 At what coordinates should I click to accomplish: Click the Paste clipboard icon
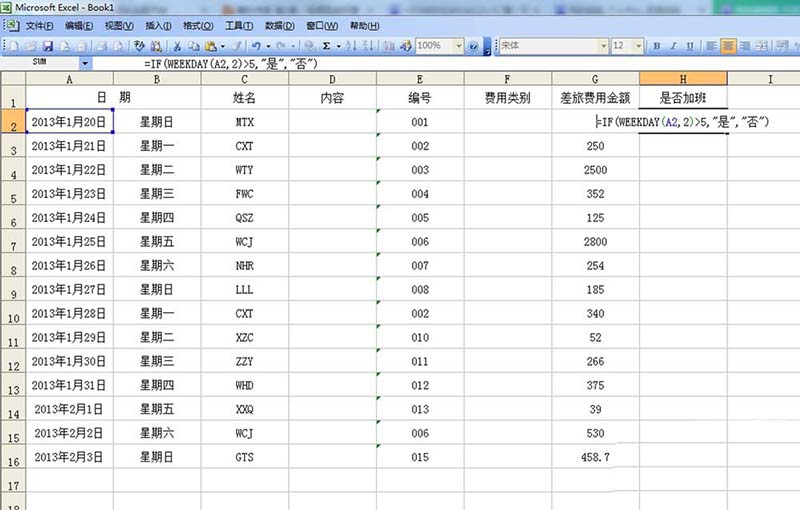pyautogui.click(x=210, y=46)
